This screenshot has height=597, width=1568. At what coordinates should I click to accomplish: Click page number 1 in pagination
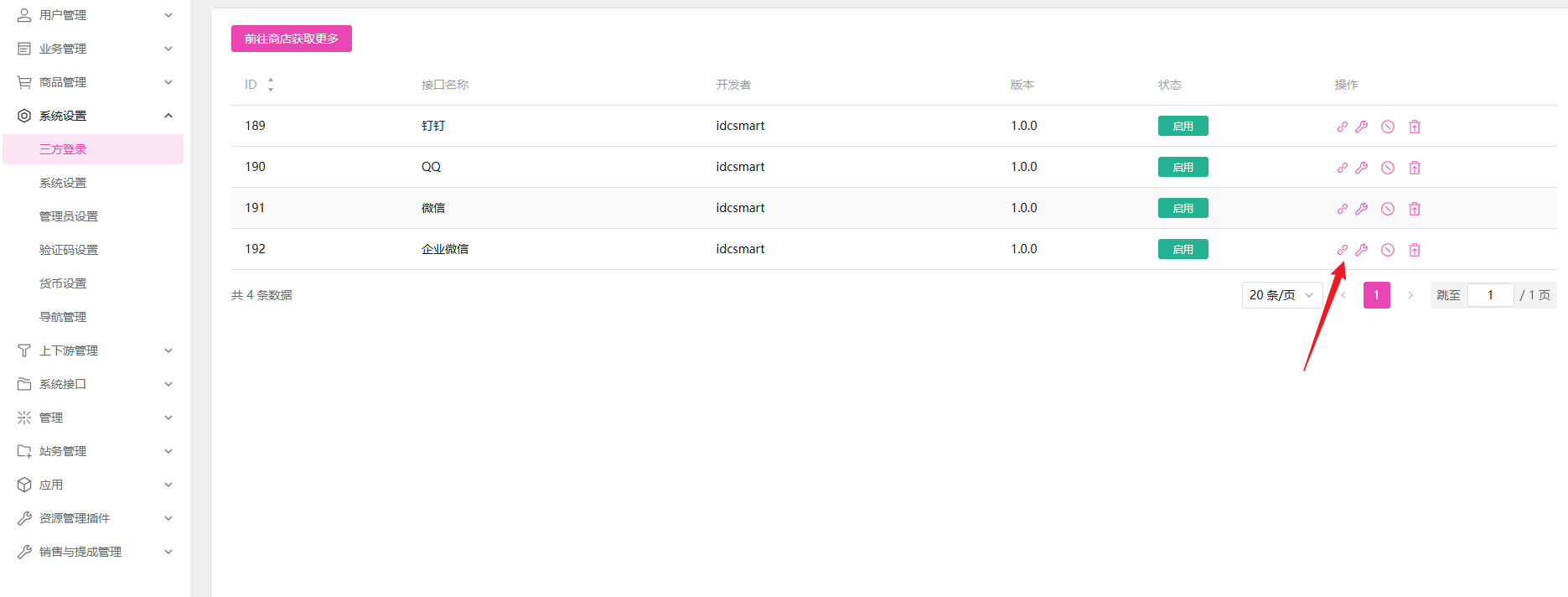click(1376, 295)
